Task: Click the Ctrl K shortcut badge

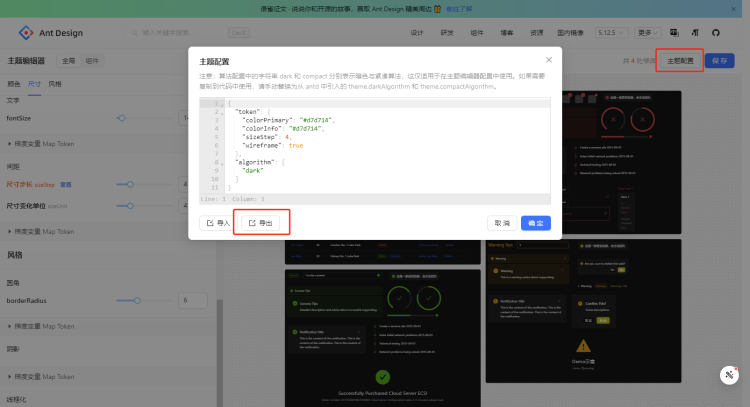Action: point(239,33)
